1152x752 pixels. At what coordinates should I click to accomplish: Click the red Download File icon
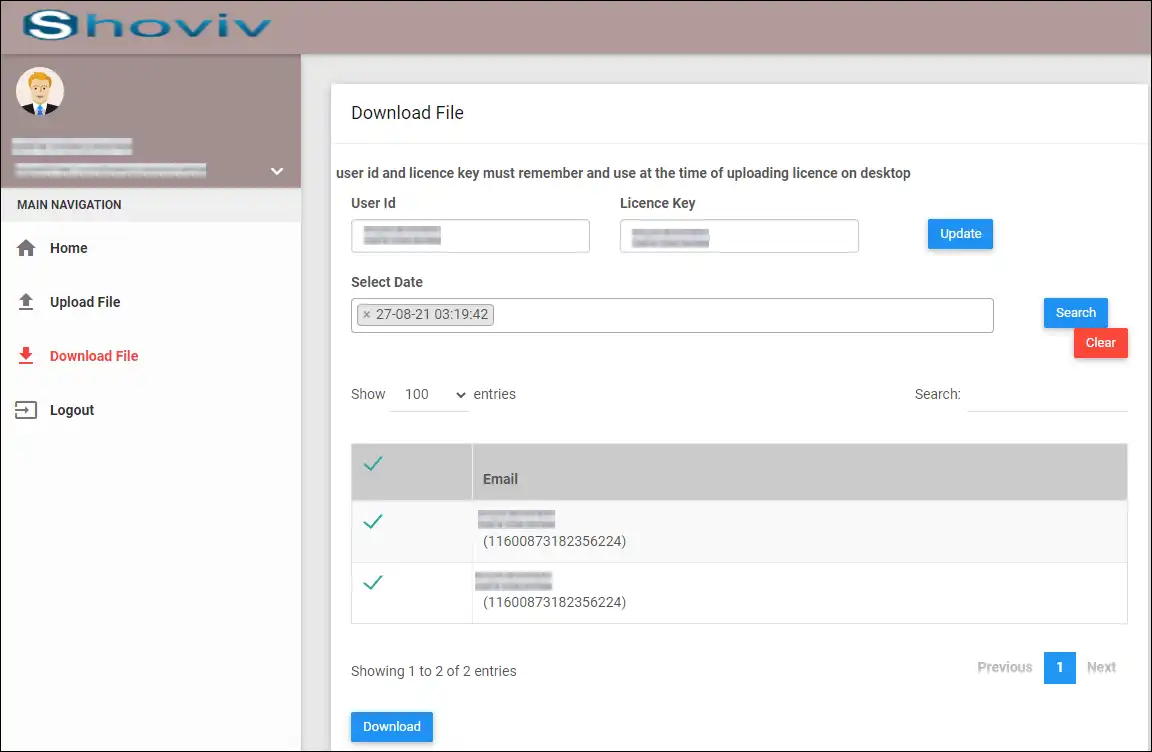[26, 356]
